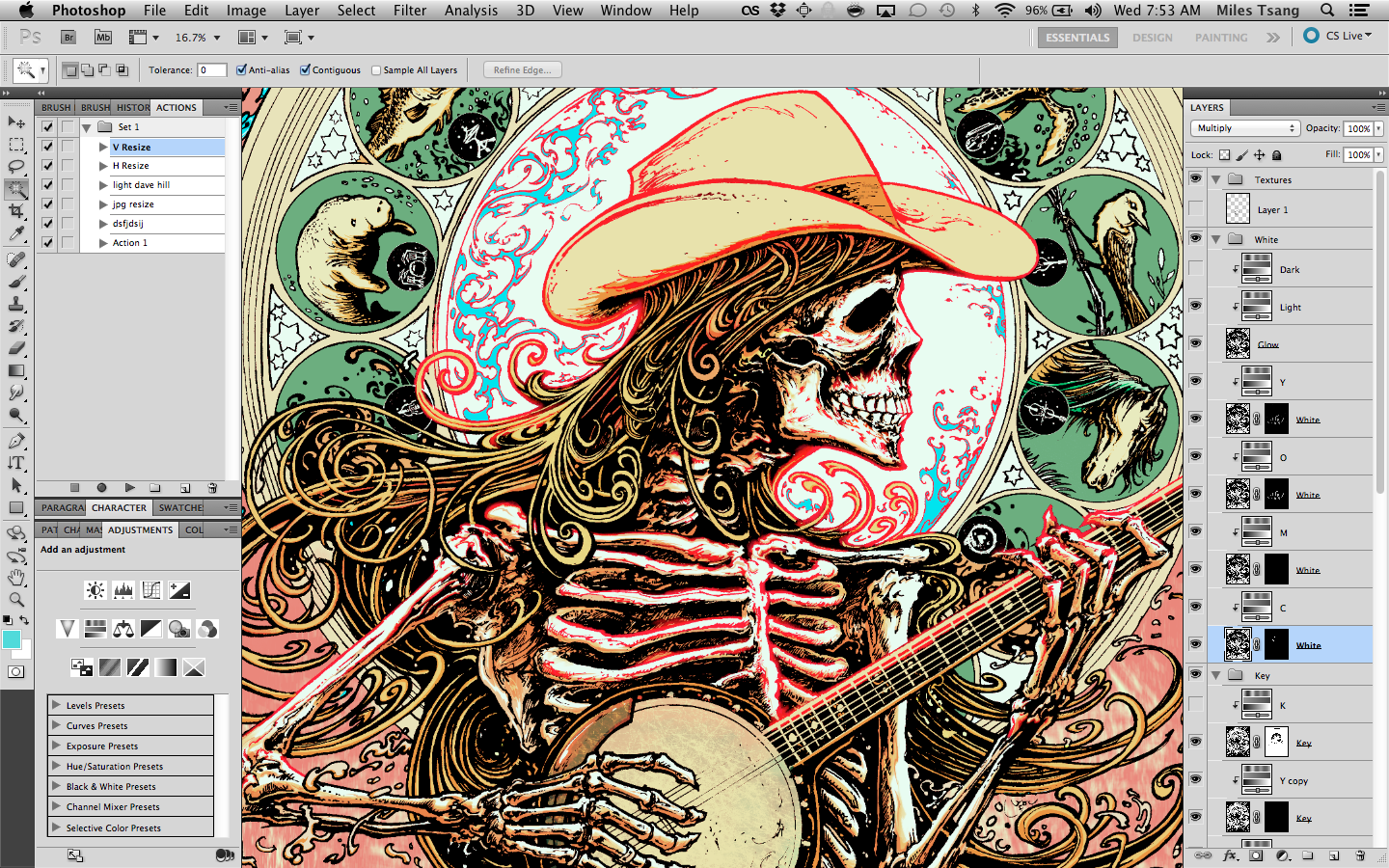Delete the selected action with trash icon

(212, 488)
